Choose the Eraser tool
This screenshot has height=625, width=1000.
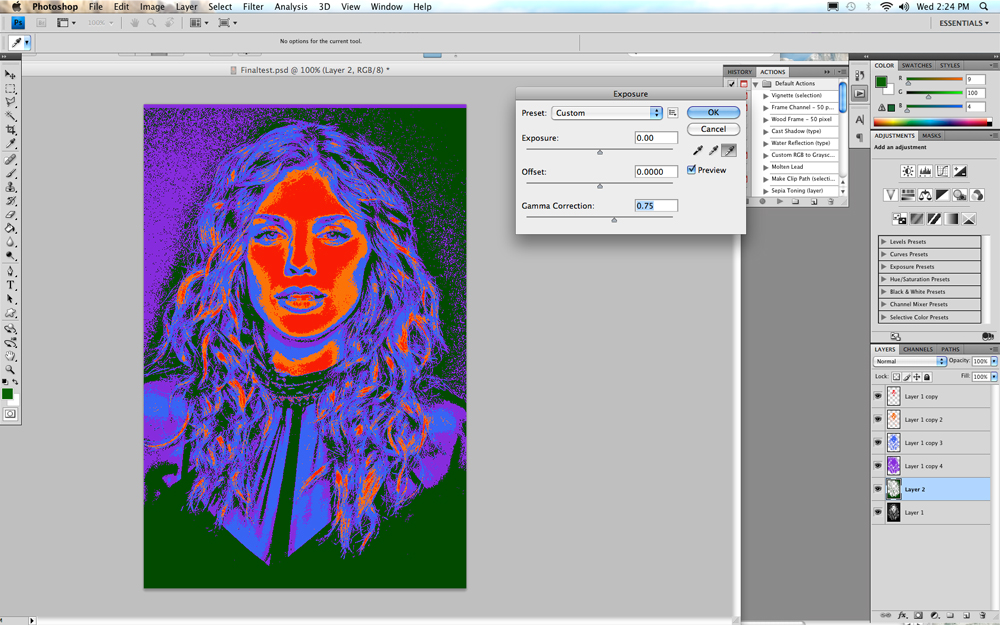coord(10,215)
